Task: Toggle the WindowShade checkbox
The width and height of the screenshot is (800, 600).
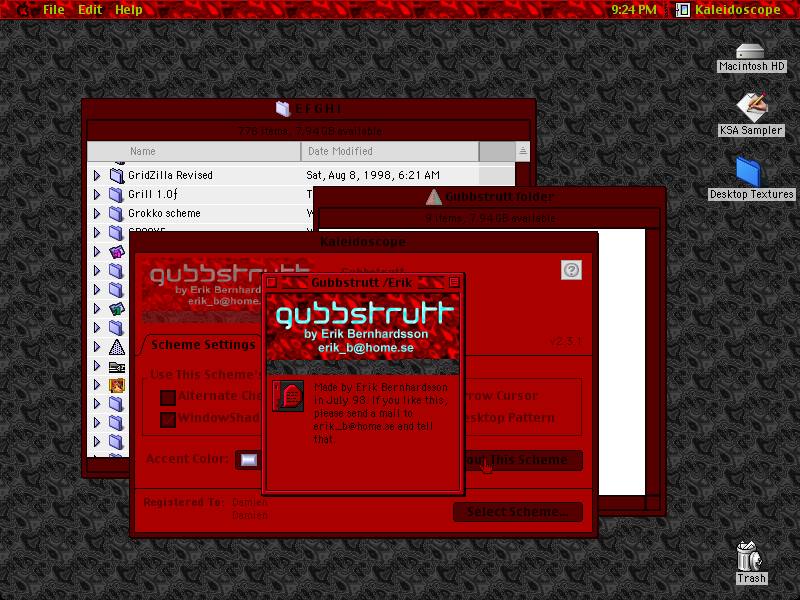Action: [168, 419]
